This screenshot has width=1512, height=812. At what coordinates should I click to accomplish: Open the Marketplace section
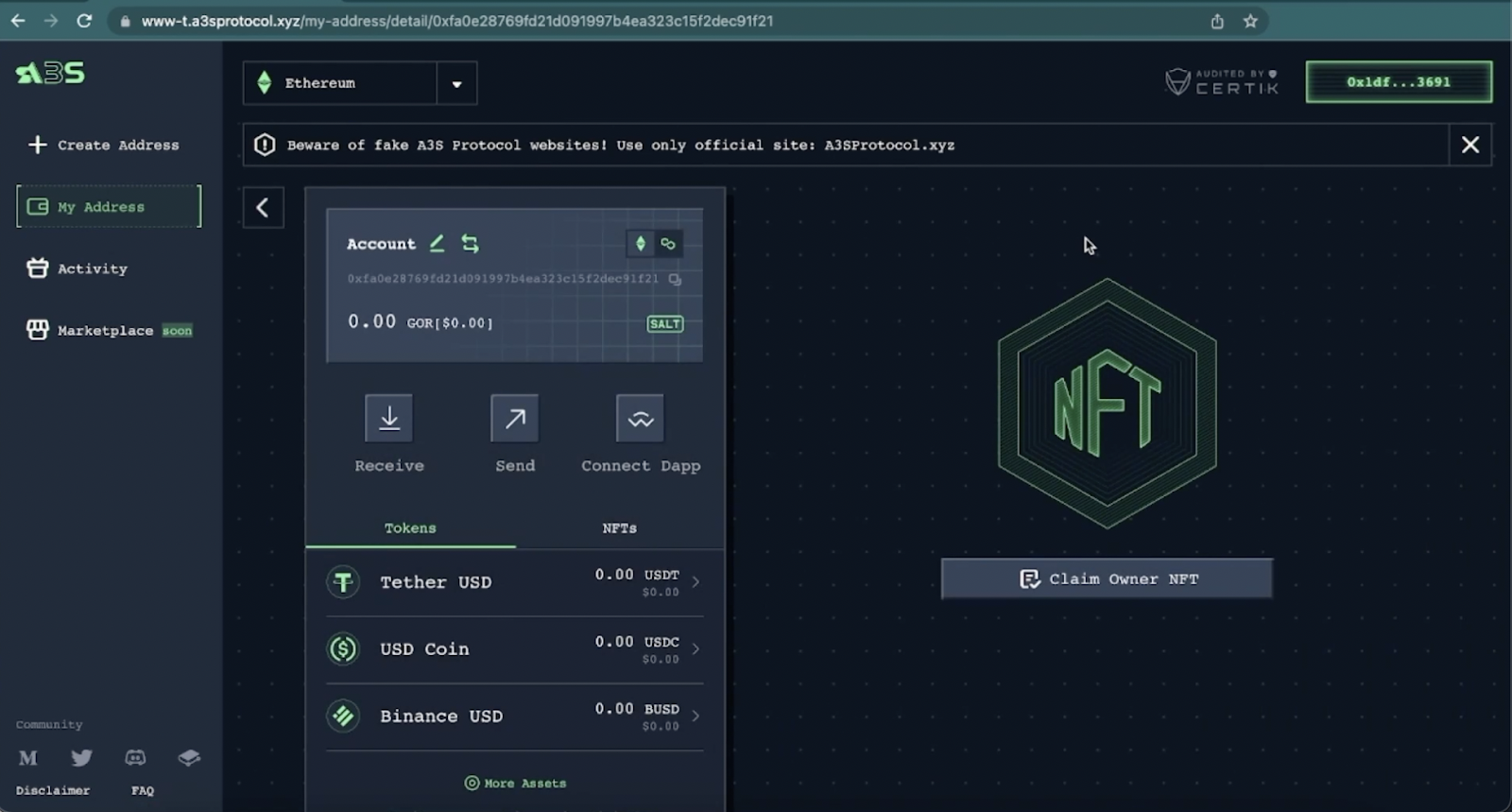point(110,330)
